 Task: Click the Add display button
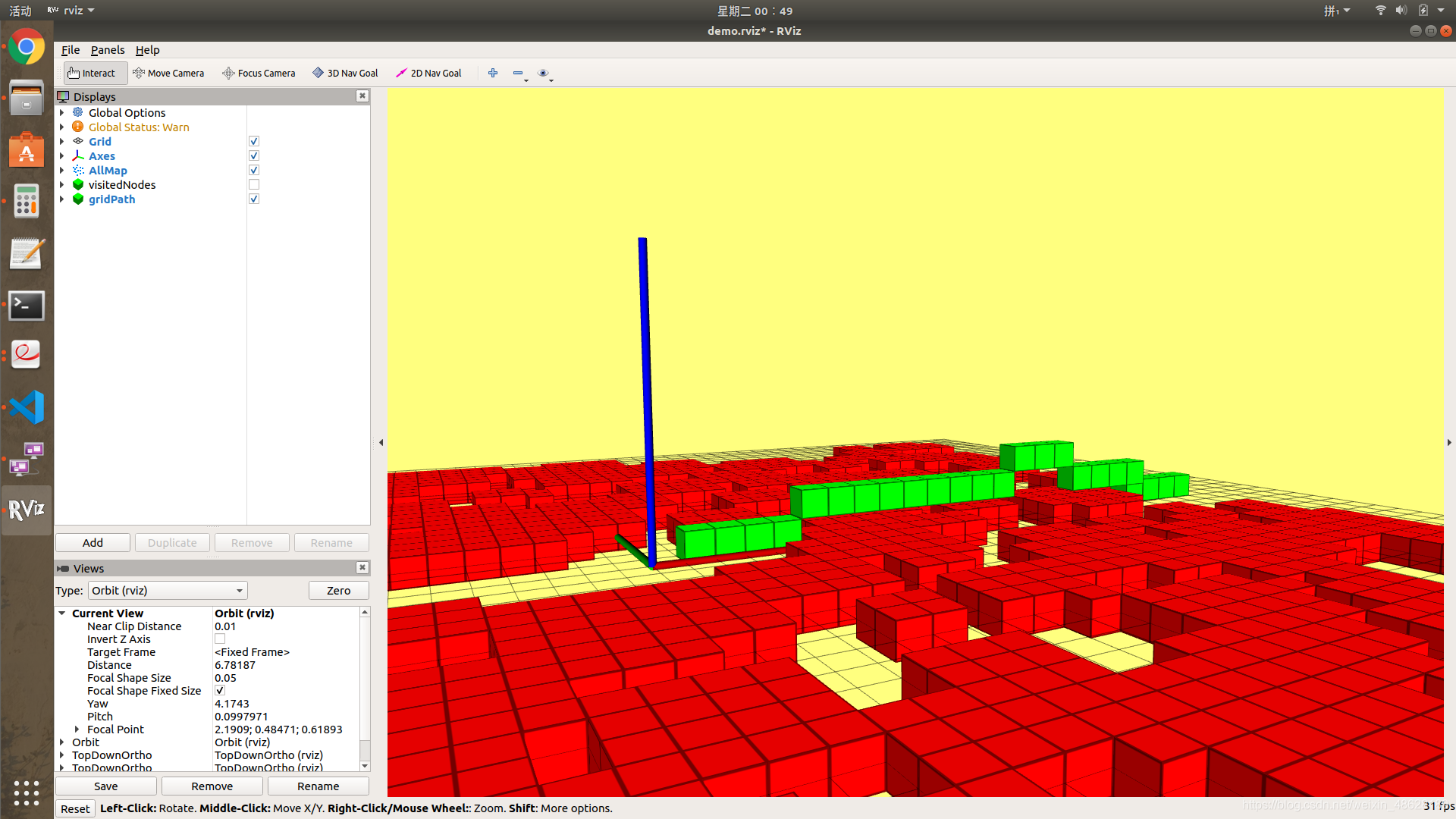click(93, 543)
